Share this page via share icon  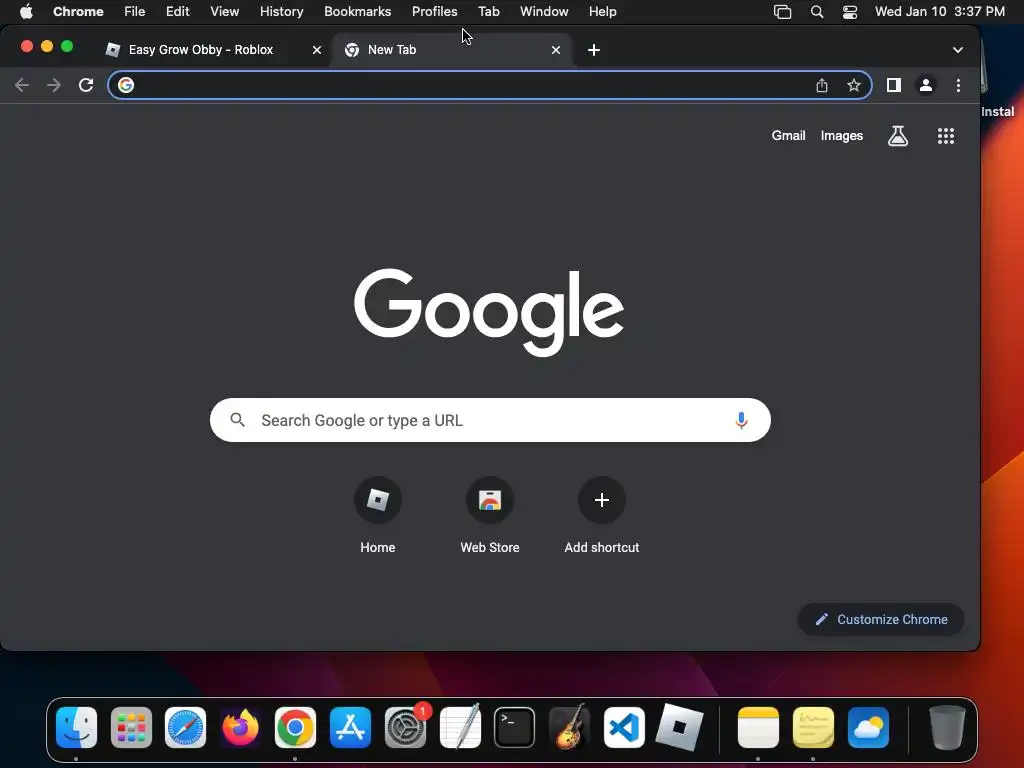(x=822, y=85)
